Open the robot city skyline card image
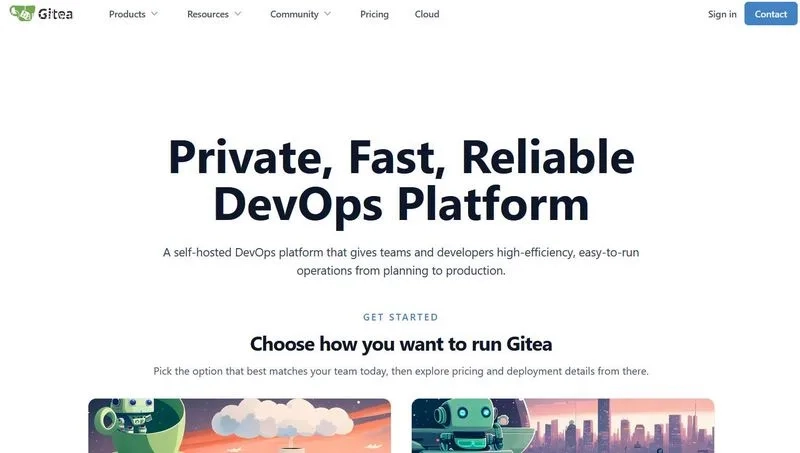This screenshot has height=453, width=800. [563, 426]
